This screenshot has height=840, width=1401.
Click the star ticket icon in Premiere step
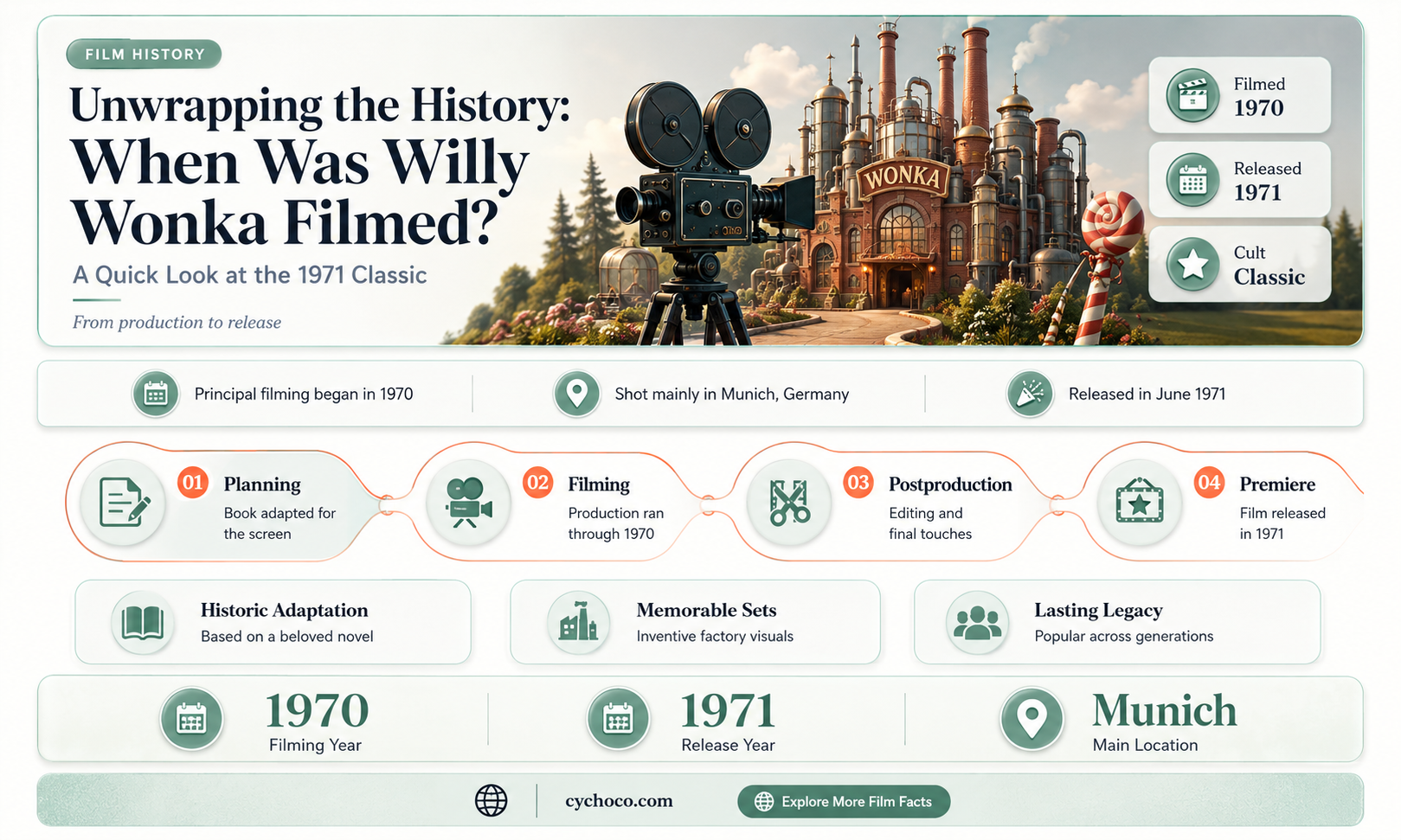point(1140,503)
